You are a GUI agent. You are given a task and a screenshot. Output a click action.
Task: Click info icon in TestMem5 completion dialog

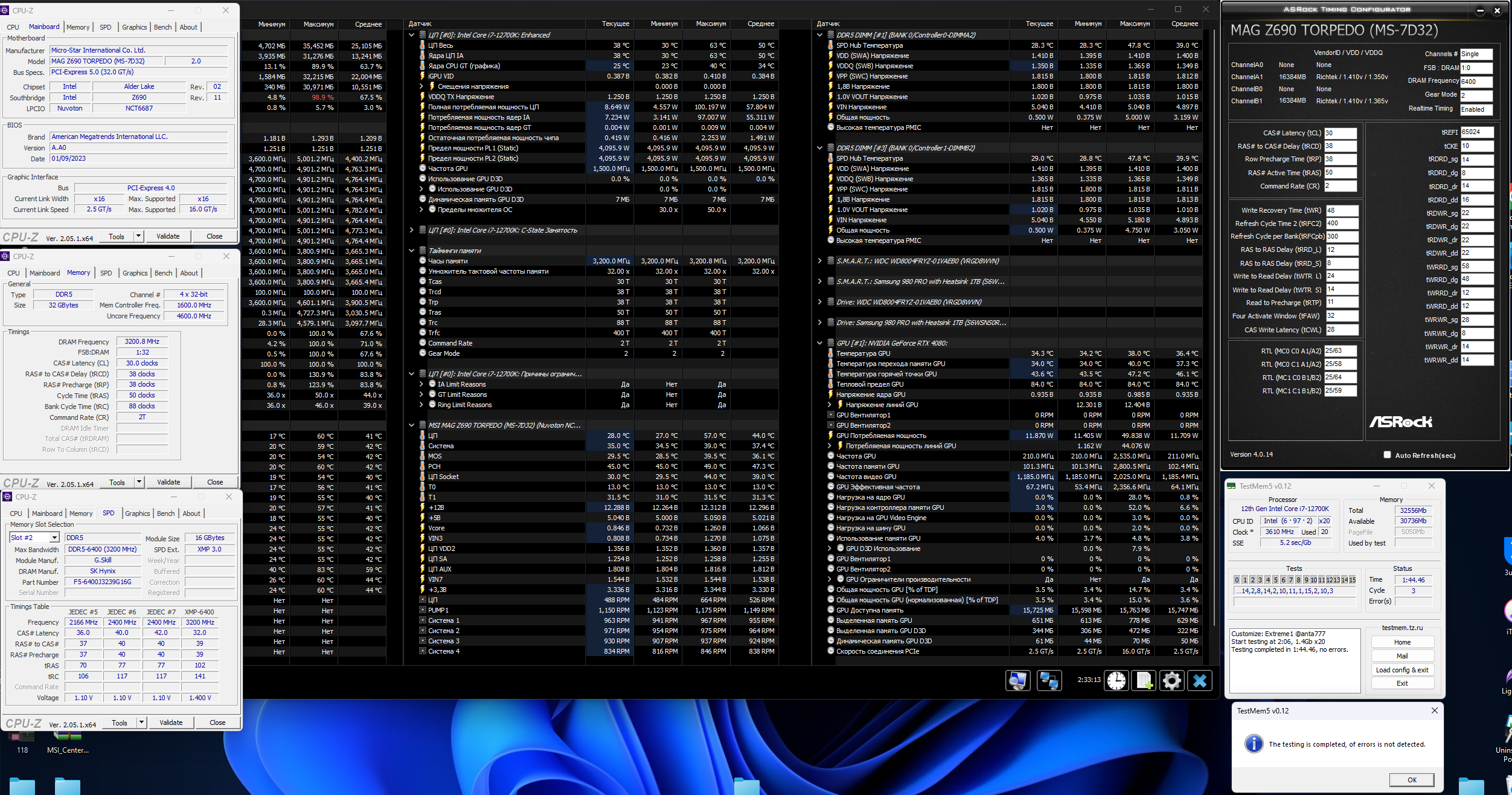click(x=1254, y=744)
